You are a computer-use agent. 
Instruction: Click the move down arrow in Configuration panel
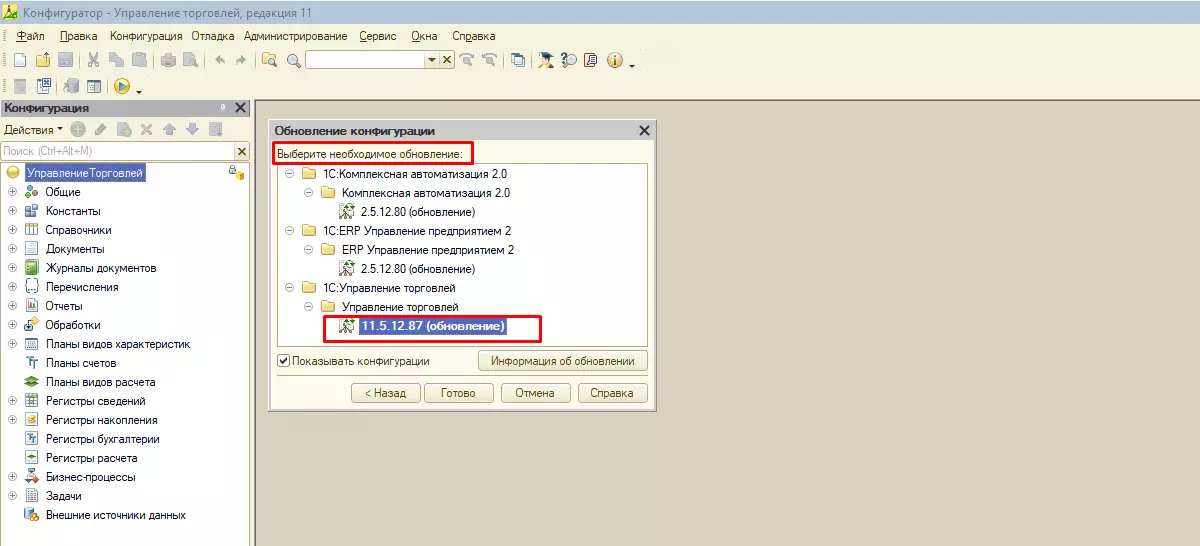tap(192, 129)
